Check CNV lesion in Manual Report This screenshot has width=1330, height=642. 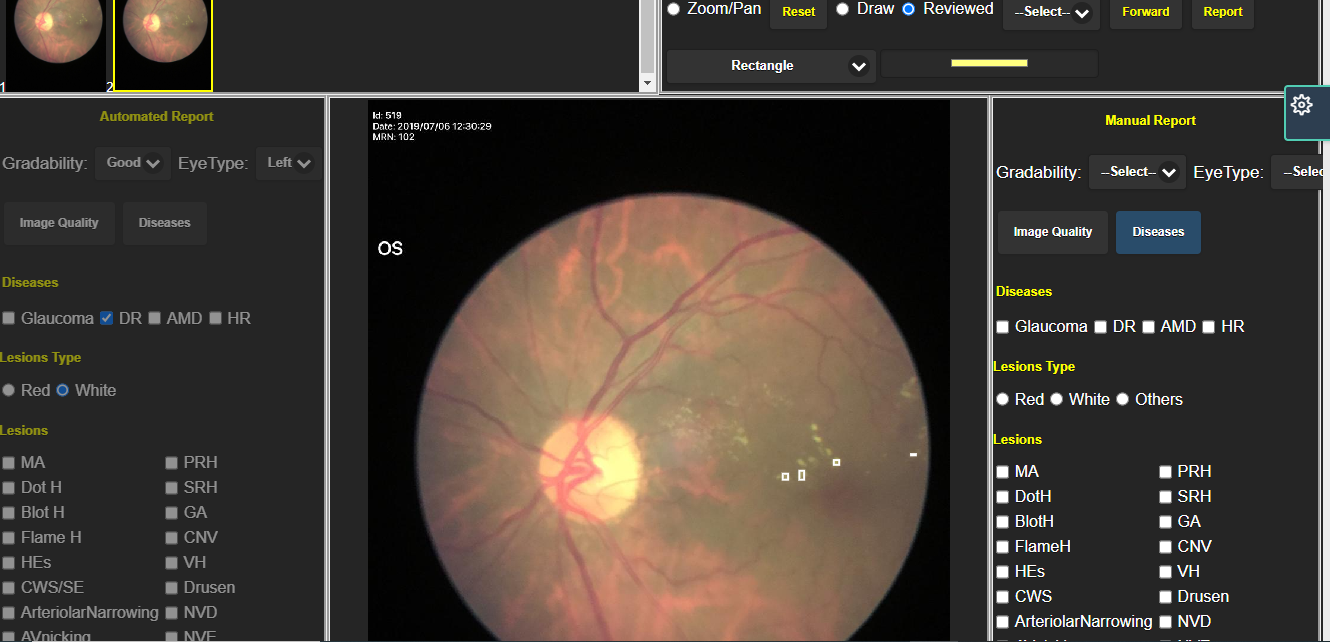1166,547
